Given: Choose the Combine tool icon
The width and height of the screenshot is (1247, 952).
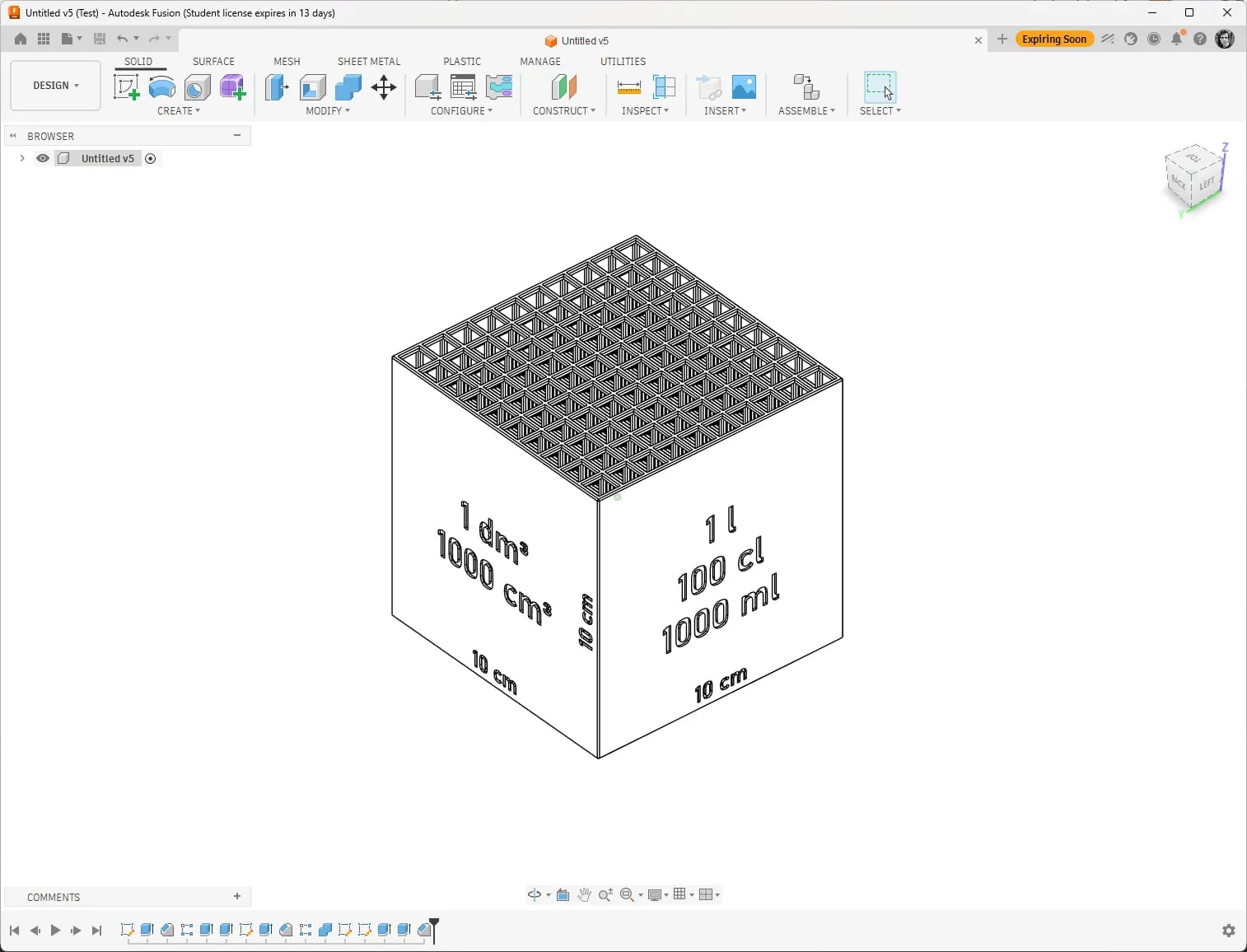Looking at the screenshot, I should (x=348, y=86).
